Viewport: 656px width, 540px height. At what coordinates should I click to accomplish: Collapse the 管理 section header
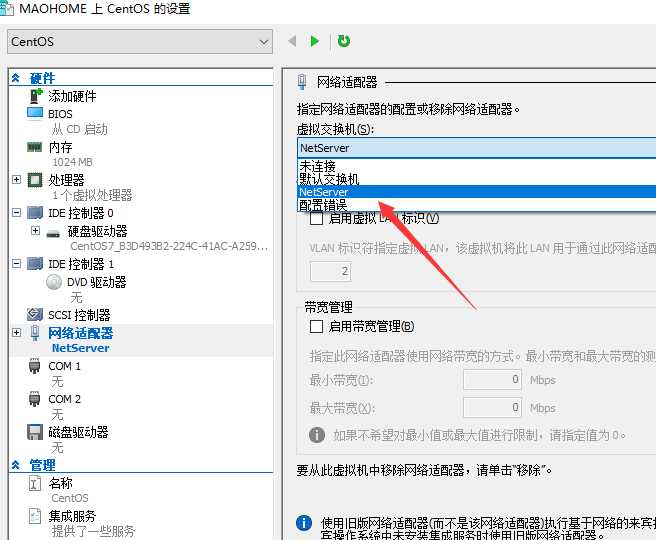[16, 465]
